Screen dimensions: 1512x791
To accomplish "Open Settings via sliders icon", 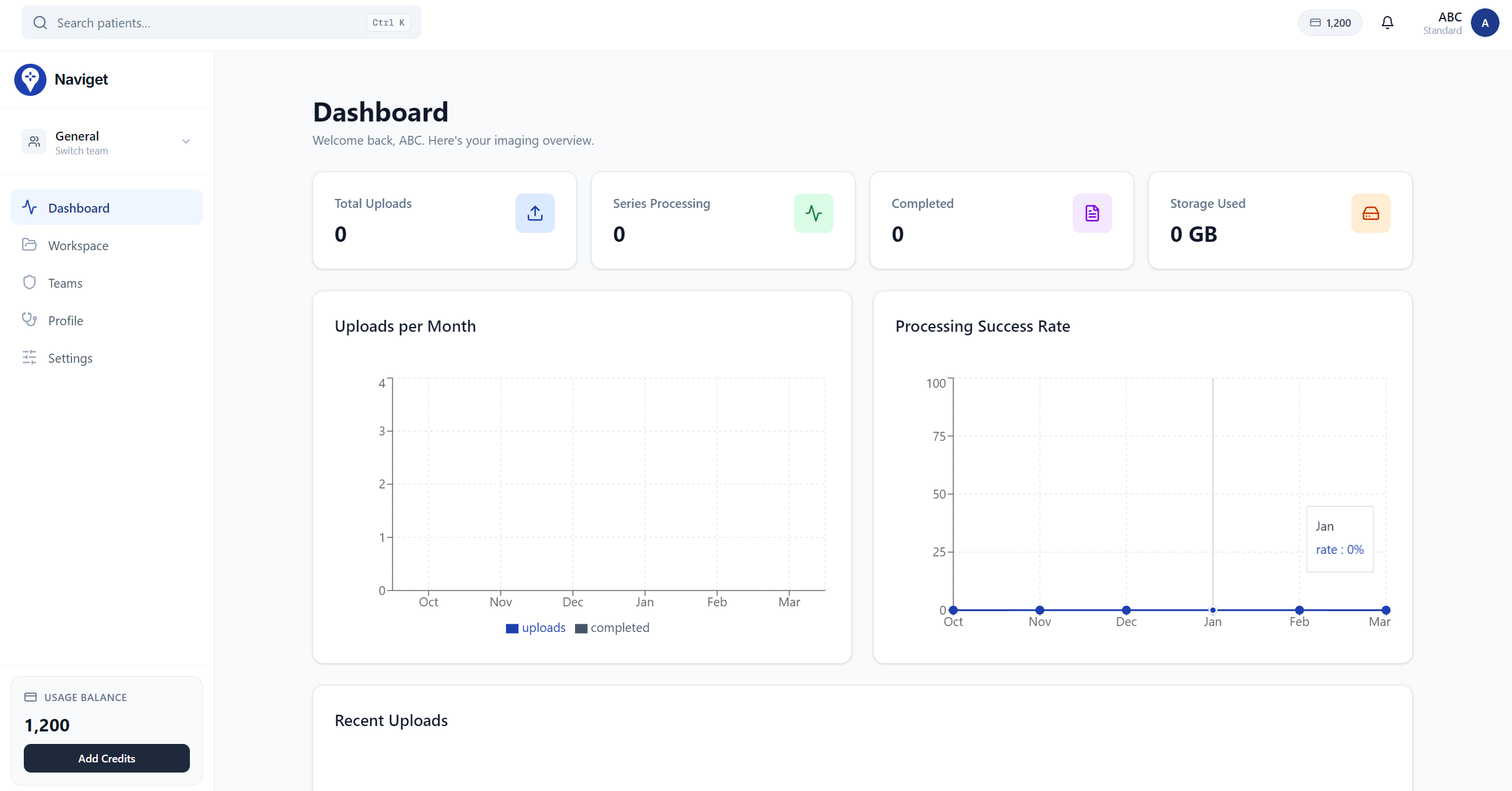I will point(30,357).
